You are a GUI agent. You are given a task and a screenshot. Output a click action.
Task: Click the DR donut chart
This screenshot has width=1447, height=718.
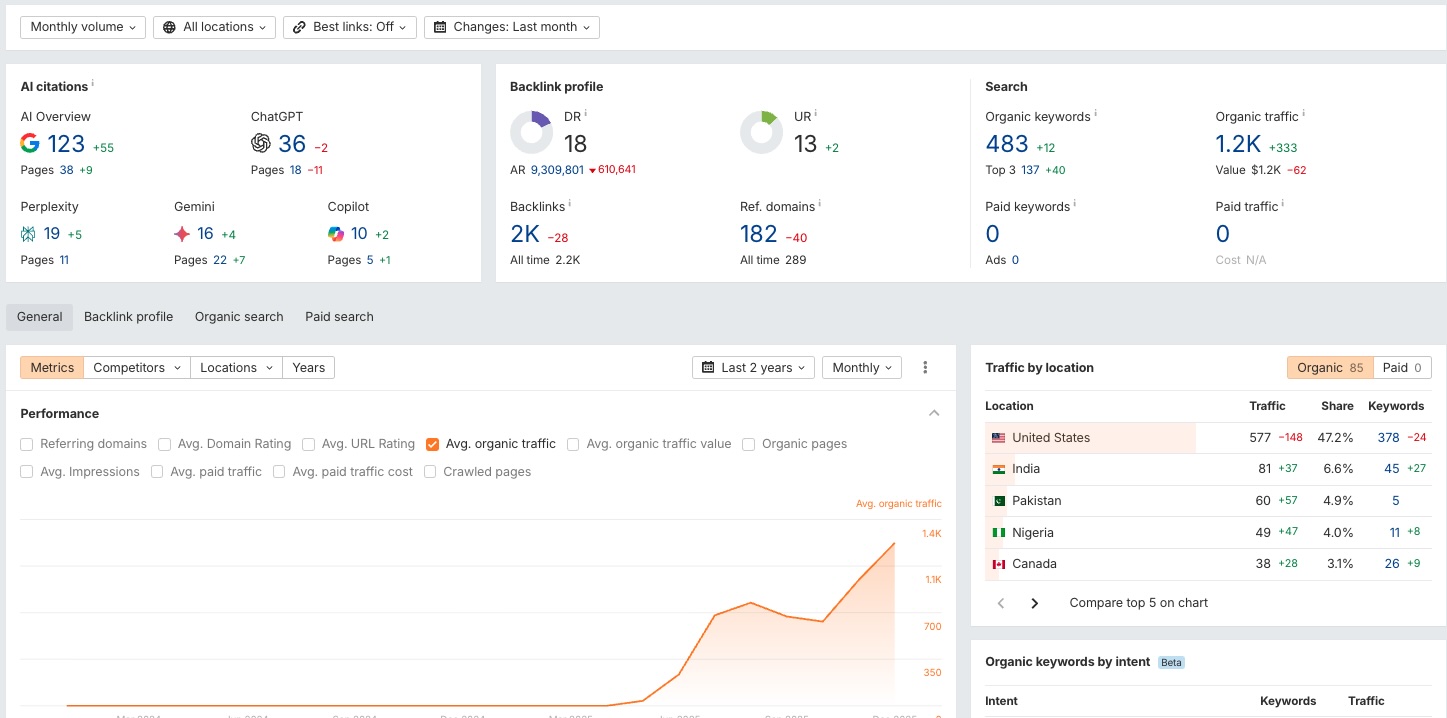point(531,132)
